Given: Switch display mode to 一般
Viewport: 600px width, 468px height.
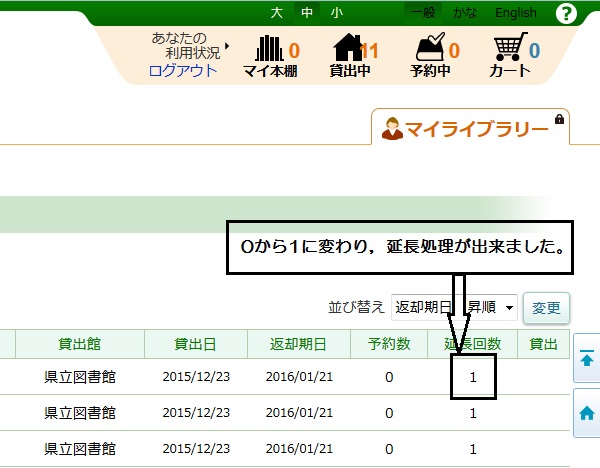Looking at the screenshot, I should pyautogui.click(x=423, y=13).
